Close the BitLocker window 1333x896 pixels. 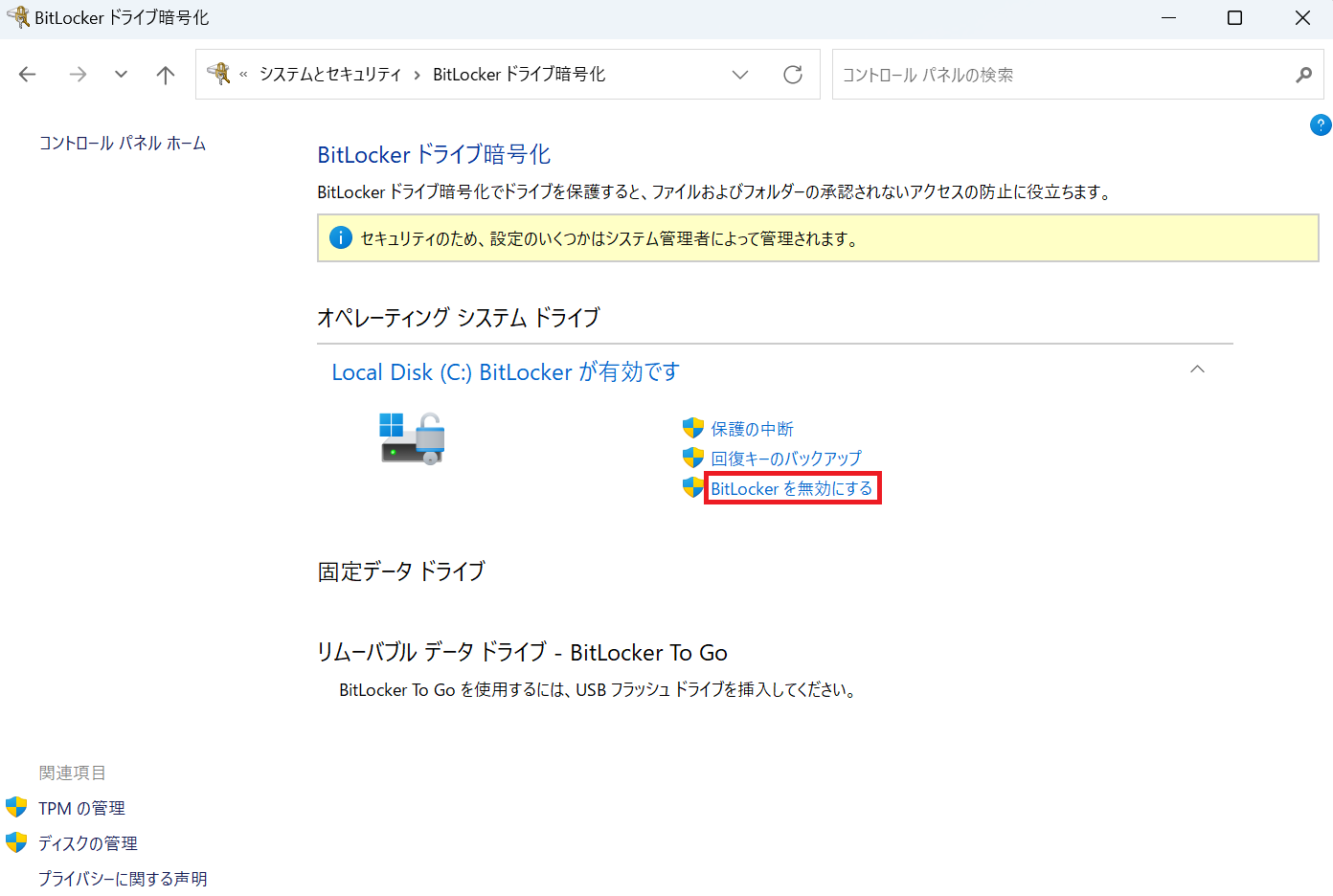tap(1302, 18)
